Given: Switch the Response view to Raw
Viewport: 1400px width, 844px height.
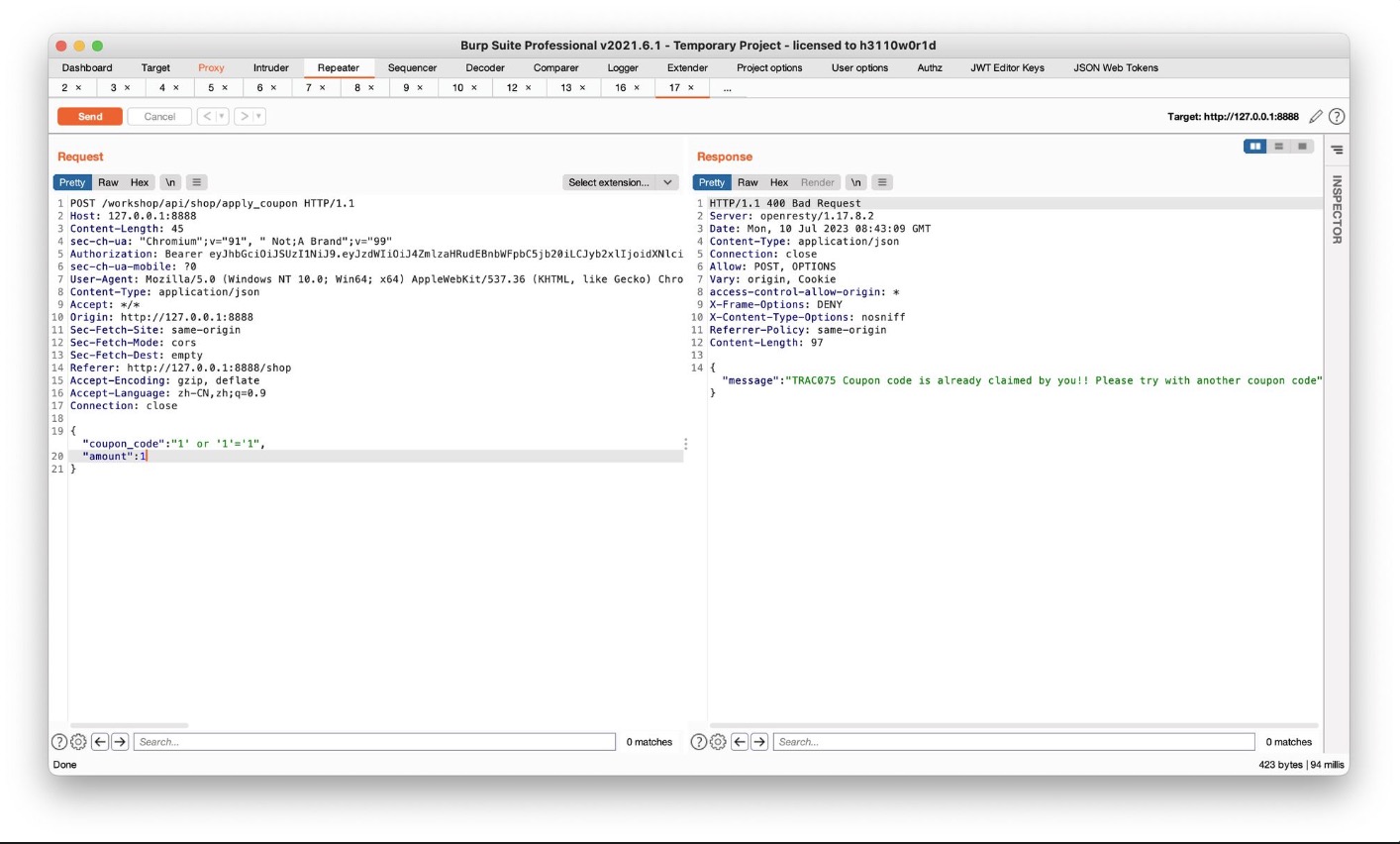Looking at the screenshot, I should pos(748,182).
